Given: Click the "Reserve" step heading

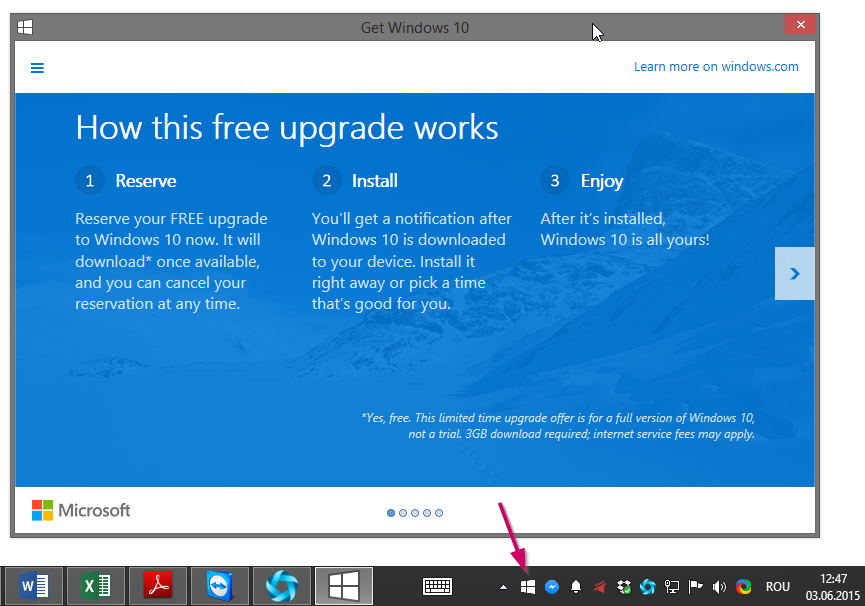Looking at the screenshot, I should [x=146, y=181].
